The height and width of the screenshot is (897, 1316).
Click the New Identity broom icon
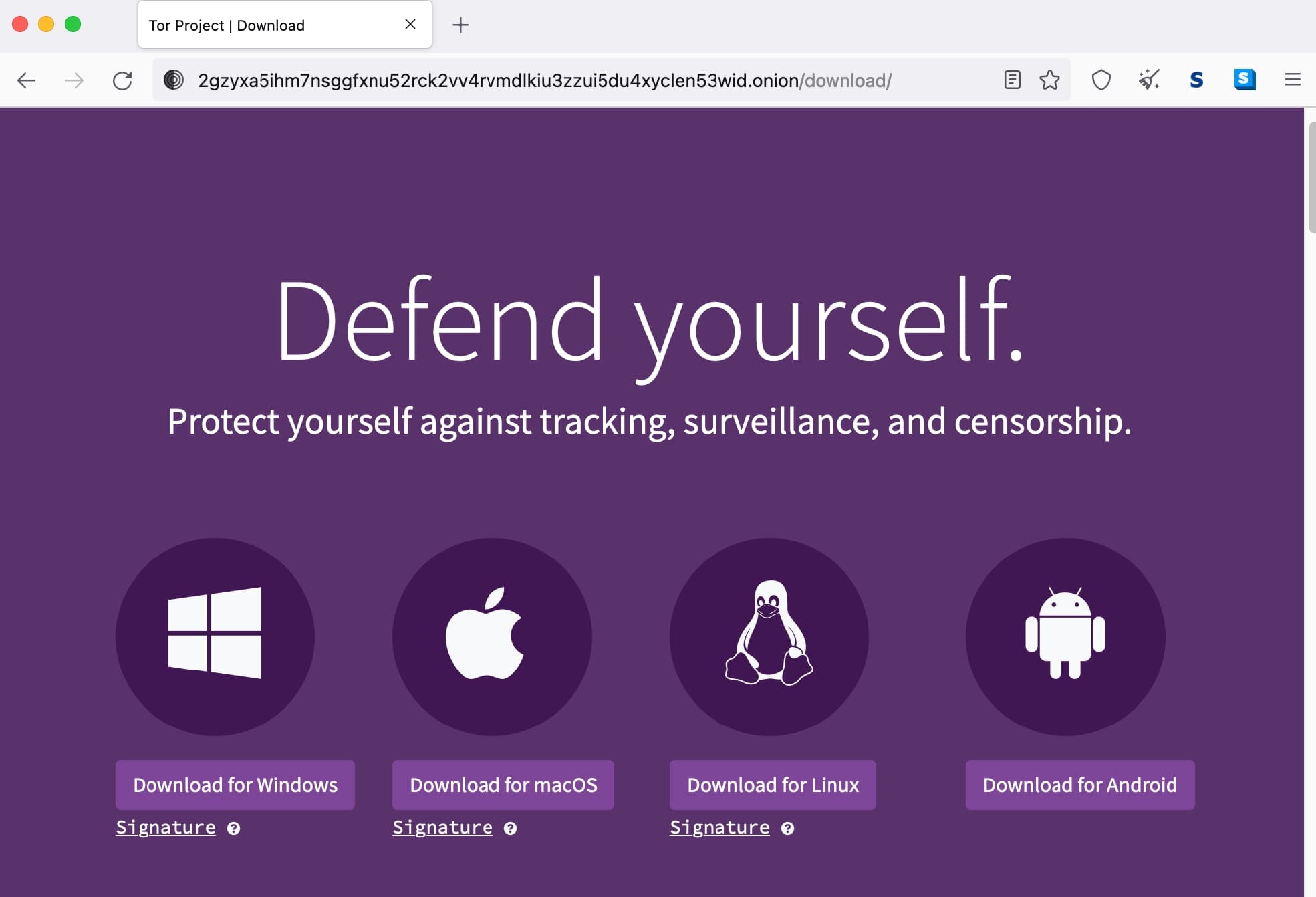[1149, 80]
